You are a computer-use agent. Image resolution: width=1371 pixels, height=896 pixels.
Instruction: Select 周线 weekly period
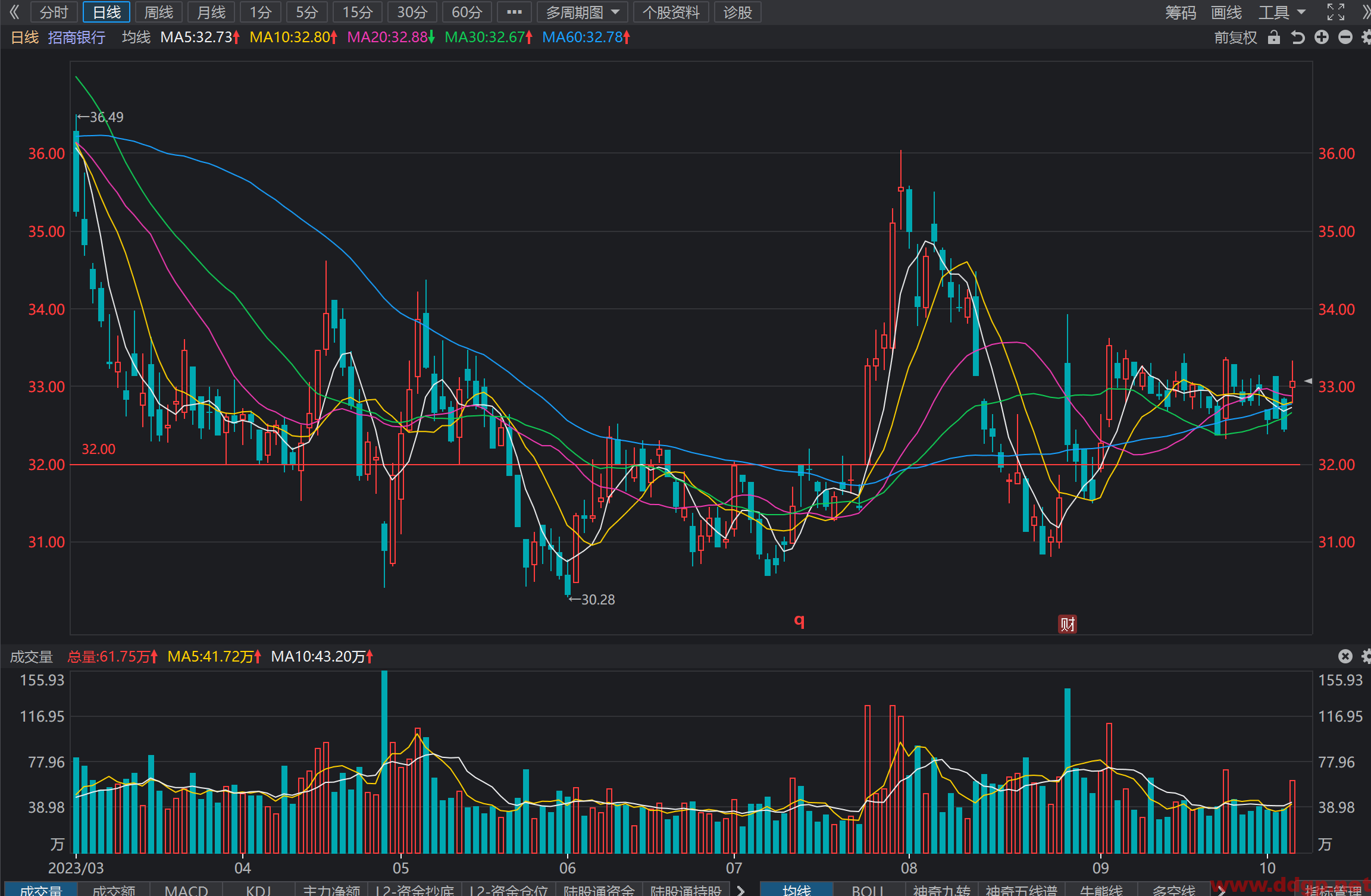[x=159, y=12]
